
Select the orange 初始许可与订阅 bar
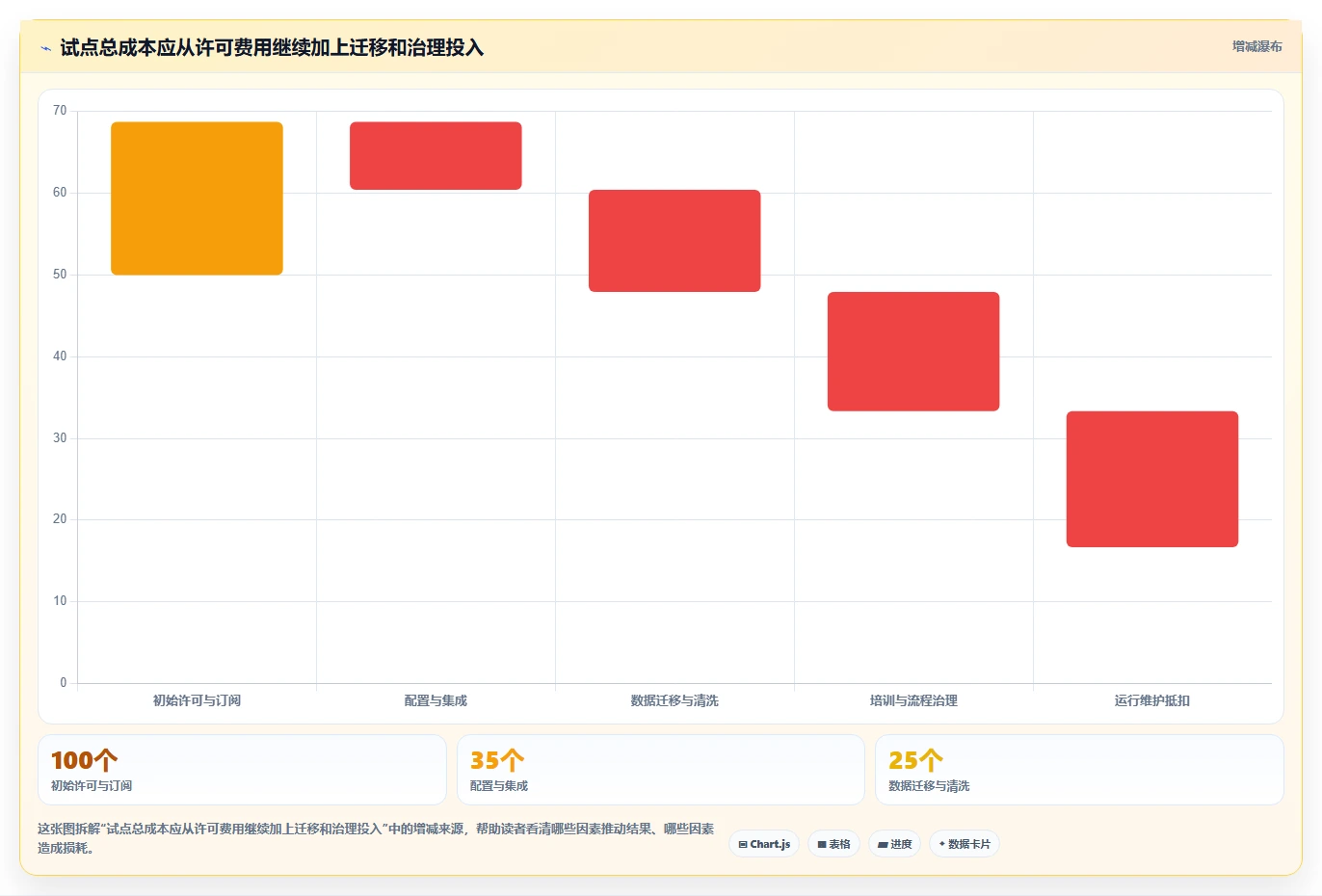click(197, 198)
